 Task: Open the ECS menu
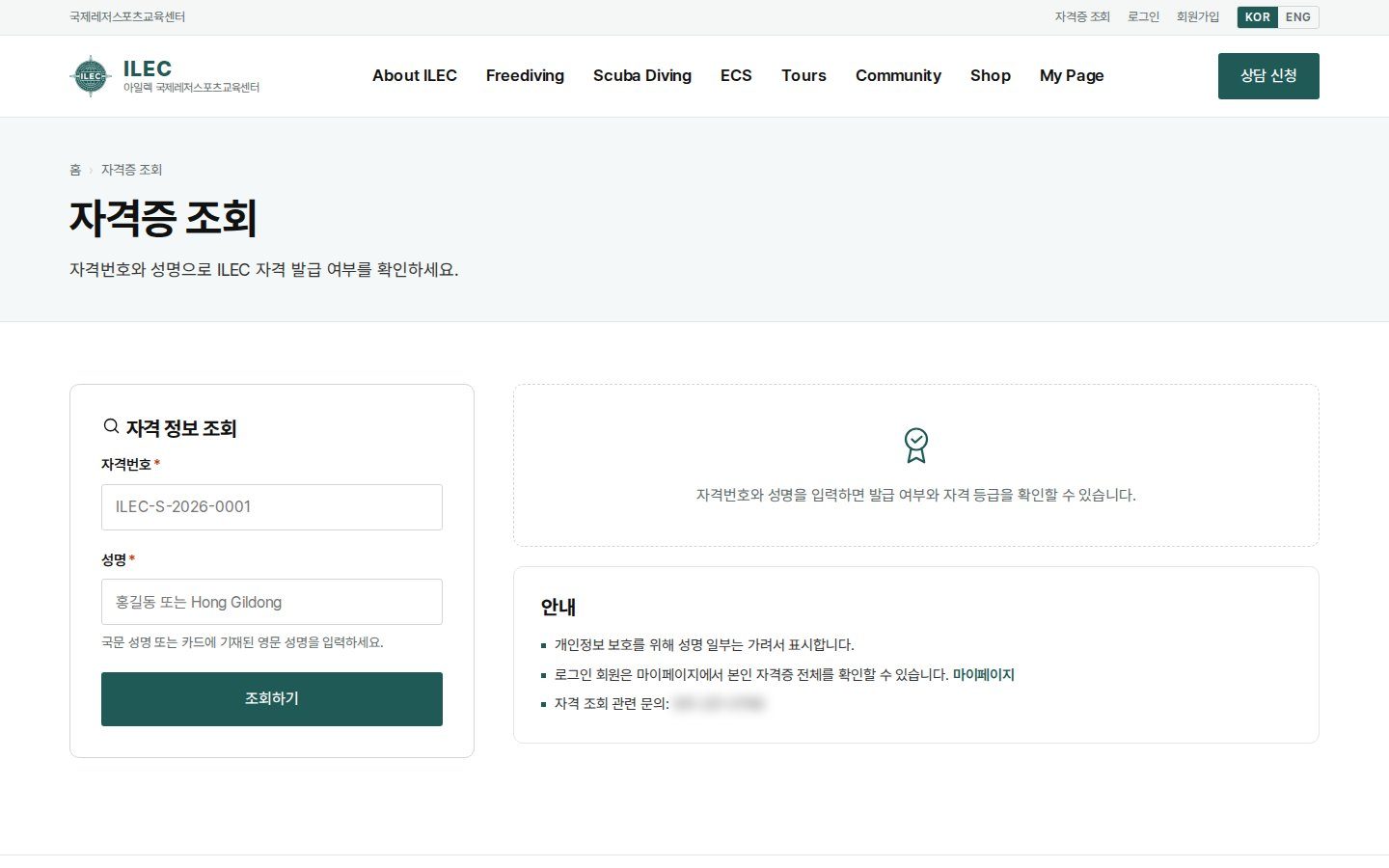point(736,75)
